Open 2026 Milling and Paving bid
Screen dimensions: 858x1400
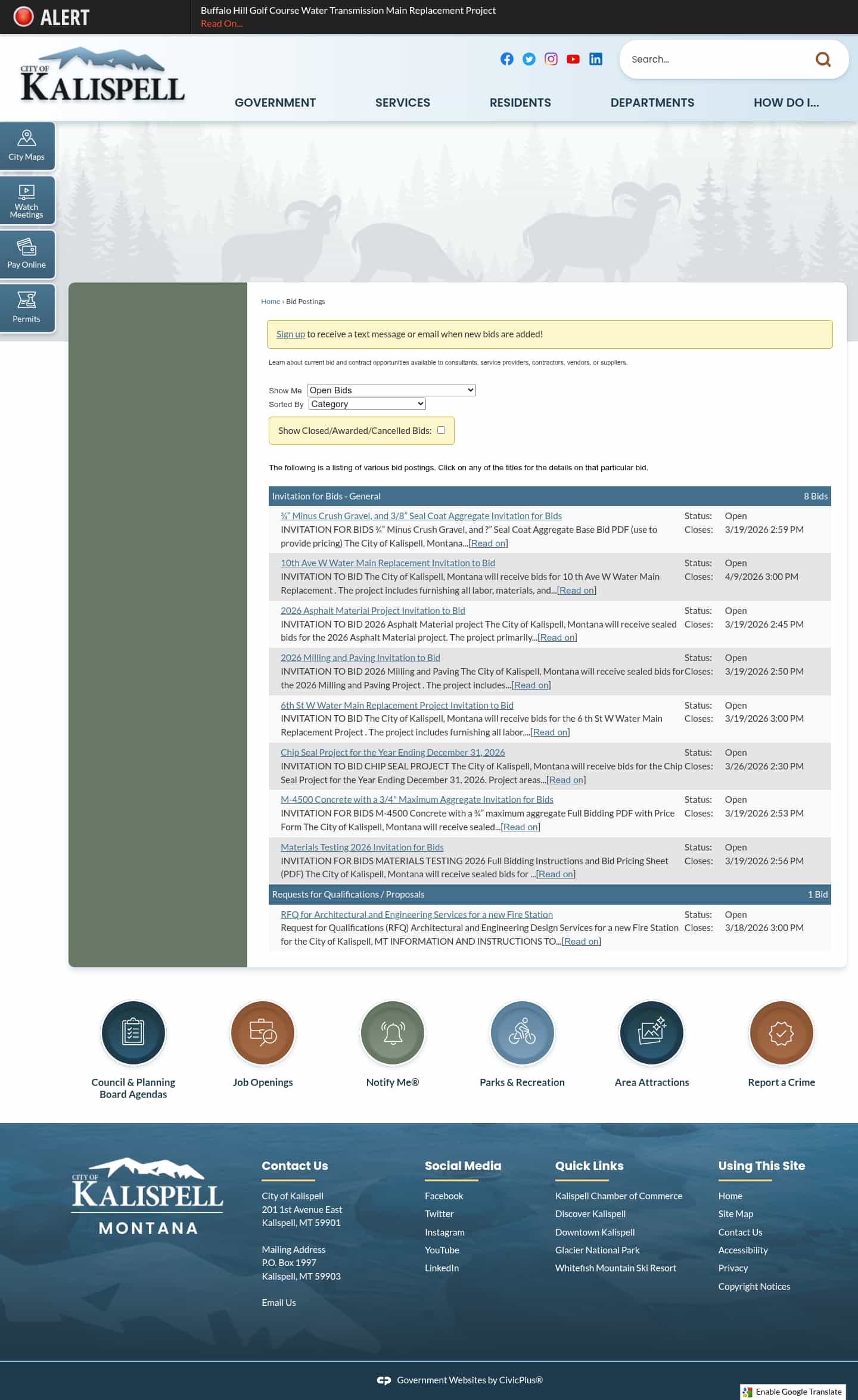(x=360, y=658)
